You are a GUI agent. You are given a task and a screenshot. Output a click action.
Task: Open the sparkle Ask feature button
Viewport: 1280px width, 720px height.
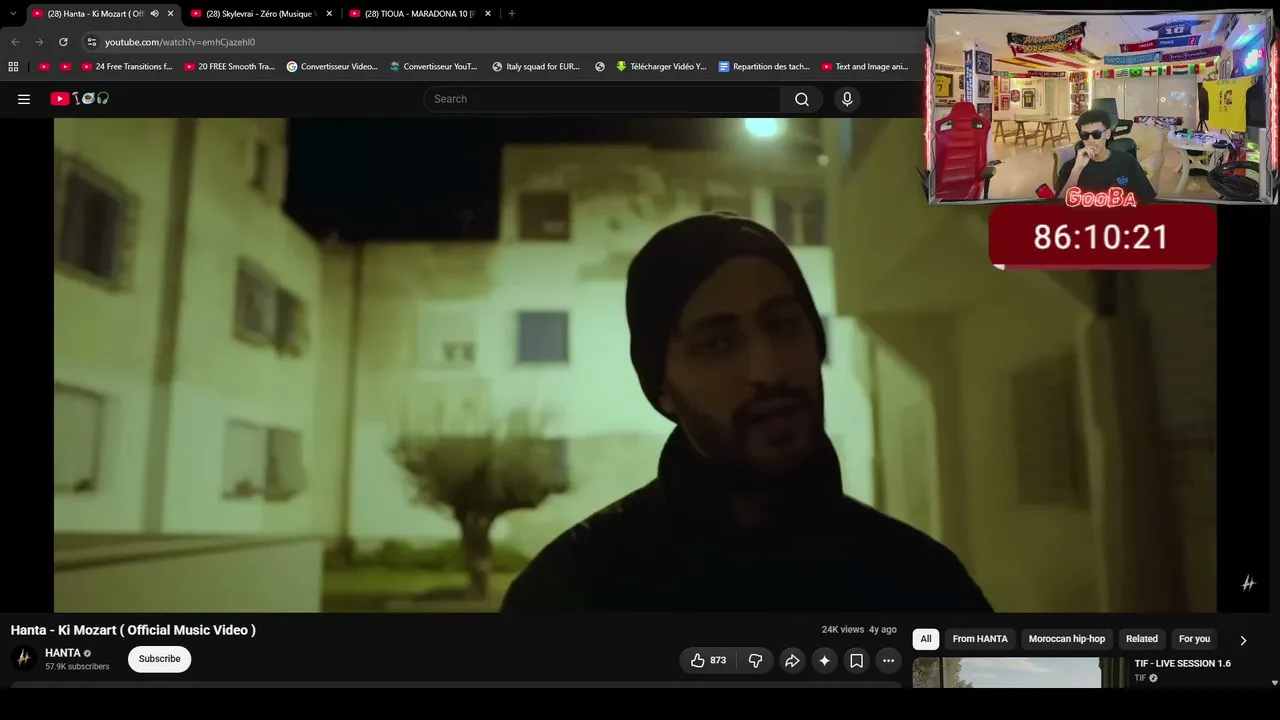tap(824, 660)
